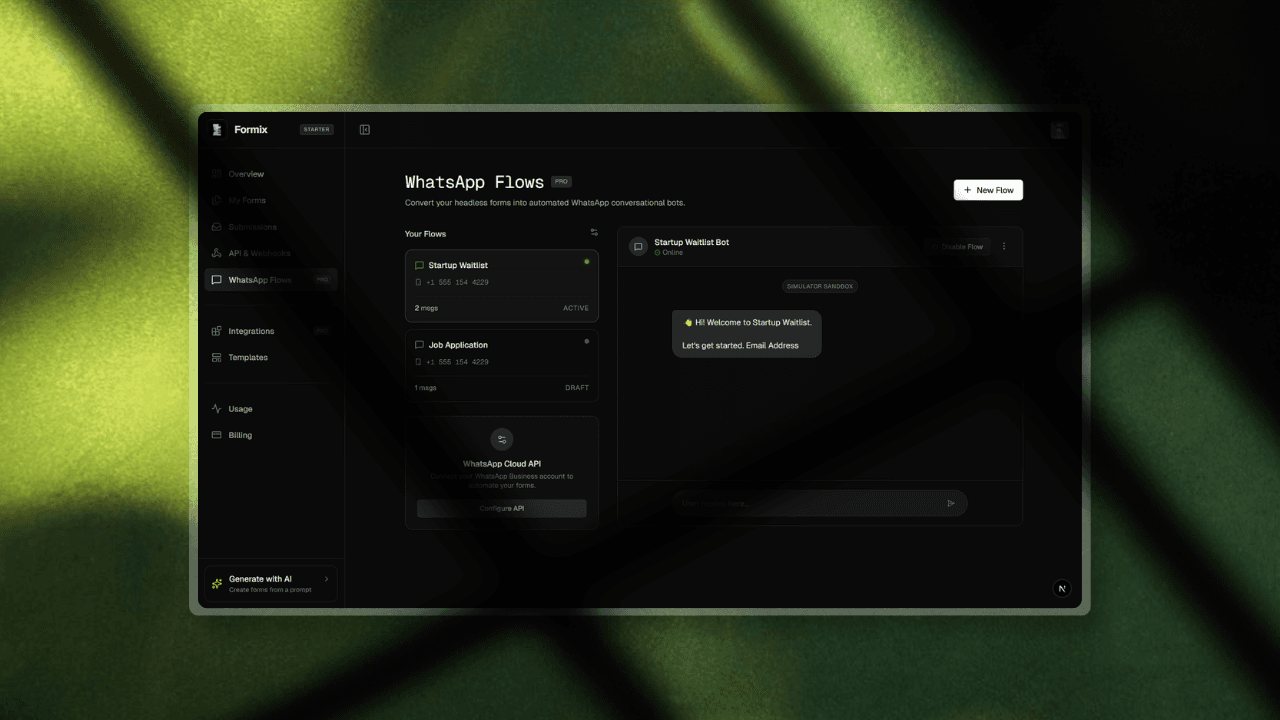Click the Startup Waitlist active status dot

pos(586,262)
